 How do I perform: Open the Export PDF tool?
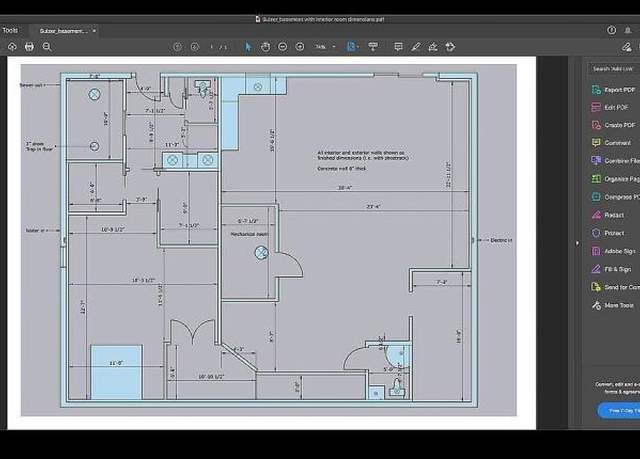(x=615, y=90)
